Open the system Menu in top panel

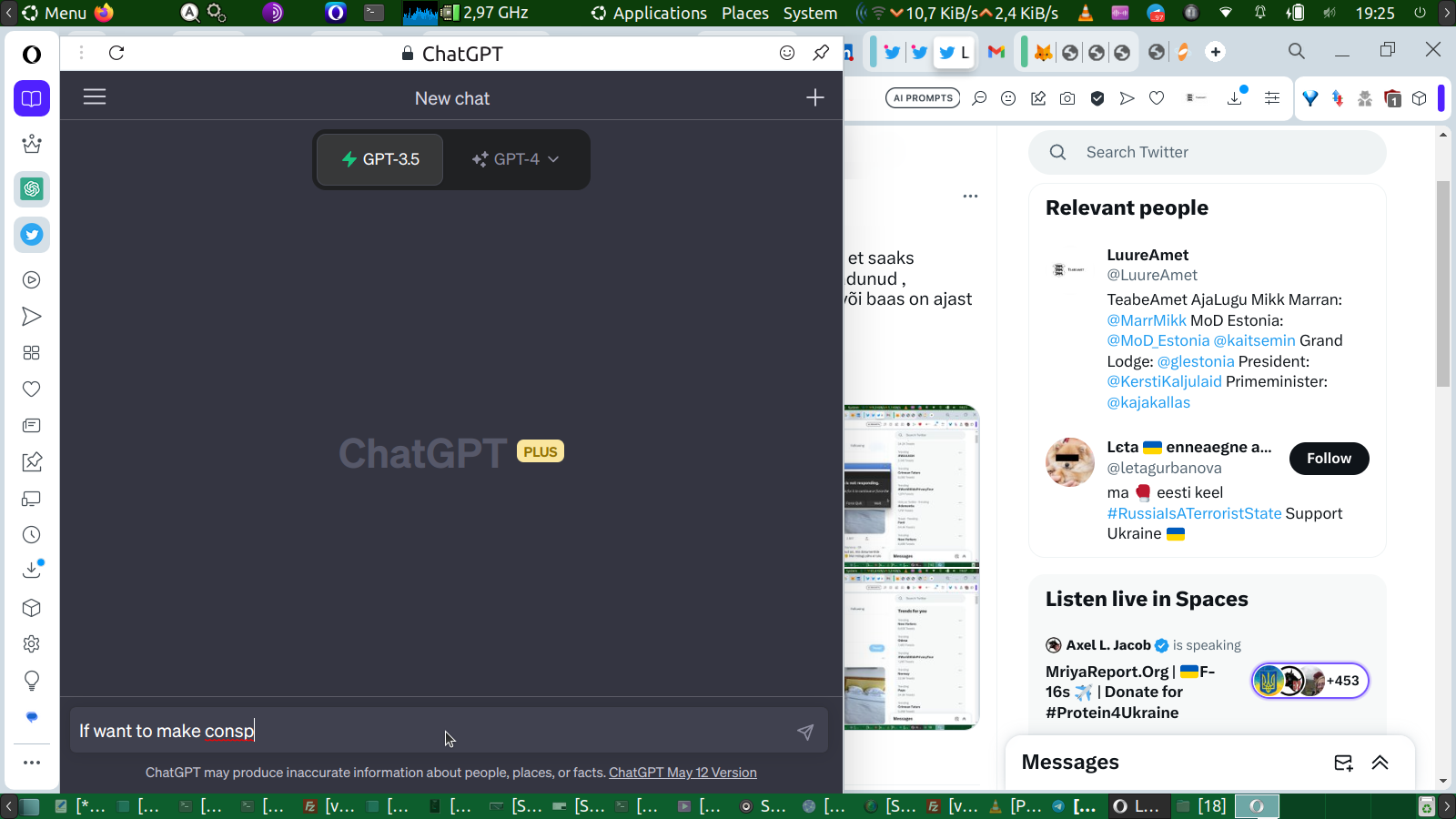[x=55, y=13]
